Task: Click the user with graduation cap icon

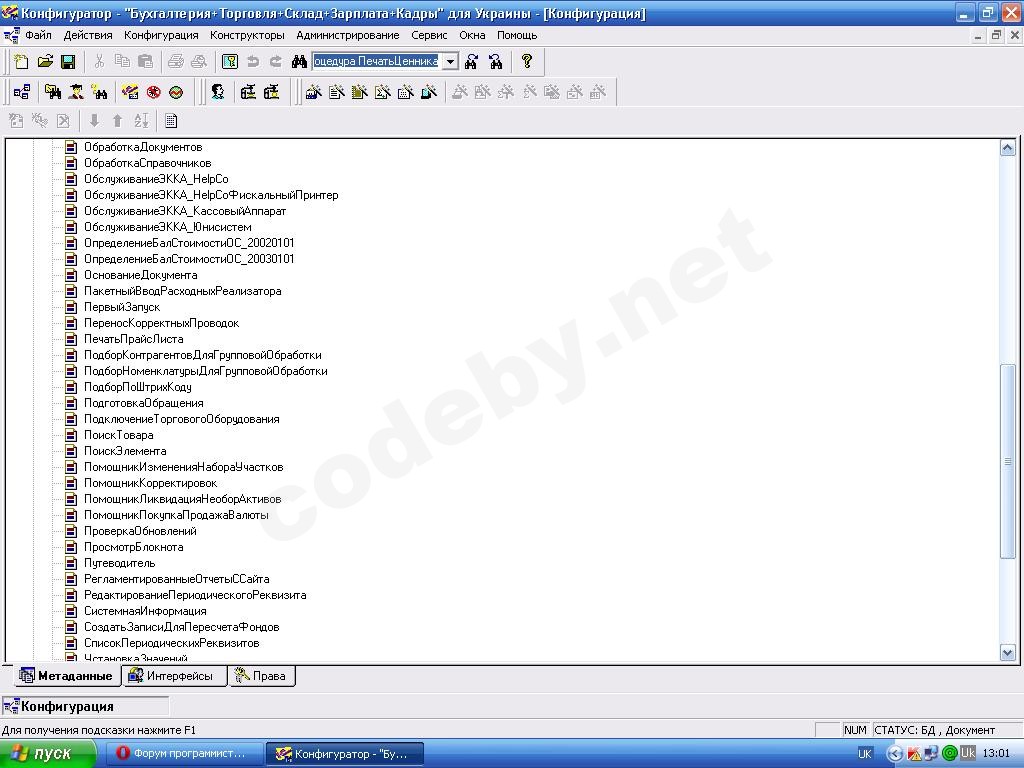Action: click(76, 92)
